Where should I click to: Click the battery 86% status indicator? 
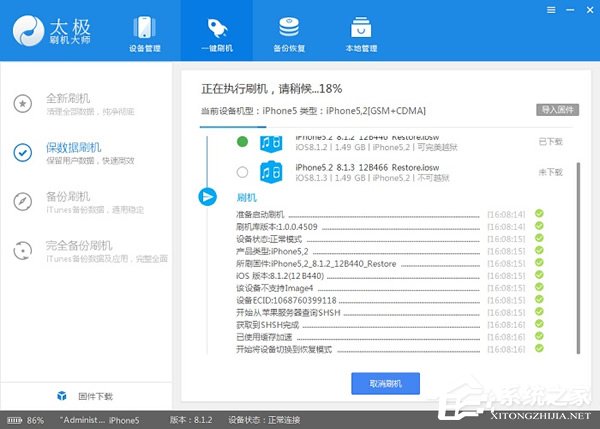[28, 421]
